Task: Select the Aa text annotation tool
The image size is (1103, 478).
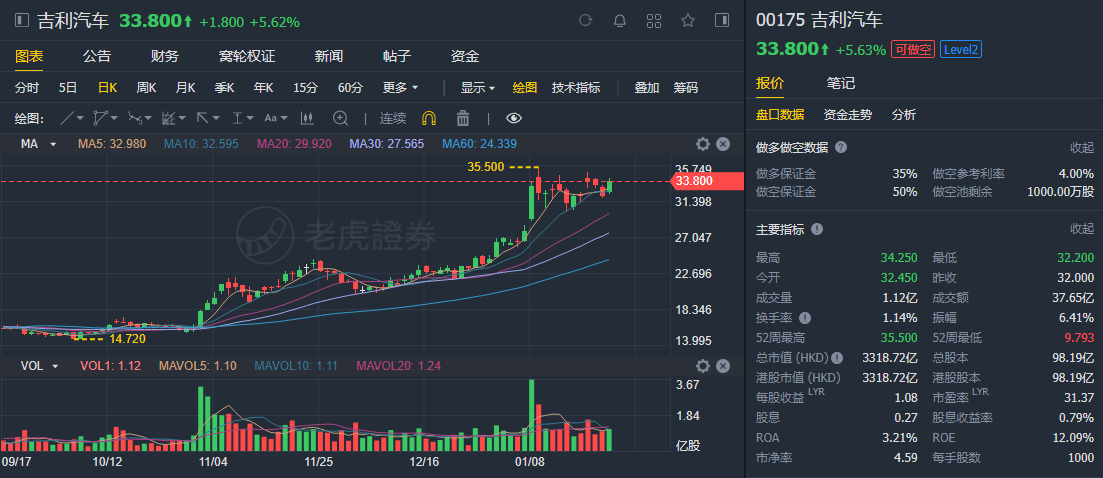Action: 271,118
